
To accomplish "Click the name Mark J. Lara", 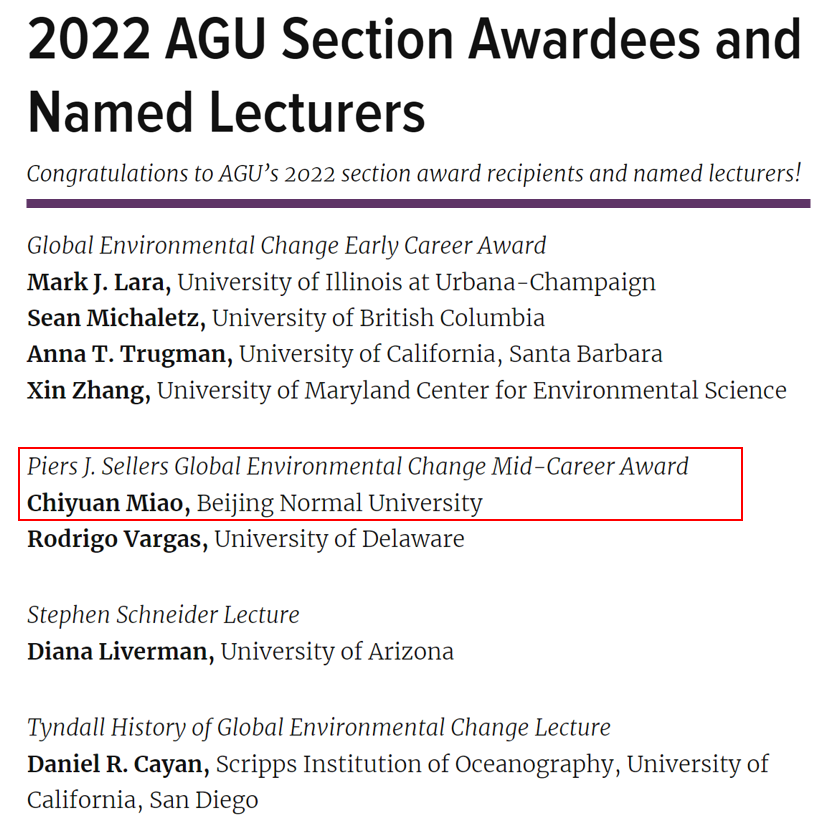I will coord(98,282).
